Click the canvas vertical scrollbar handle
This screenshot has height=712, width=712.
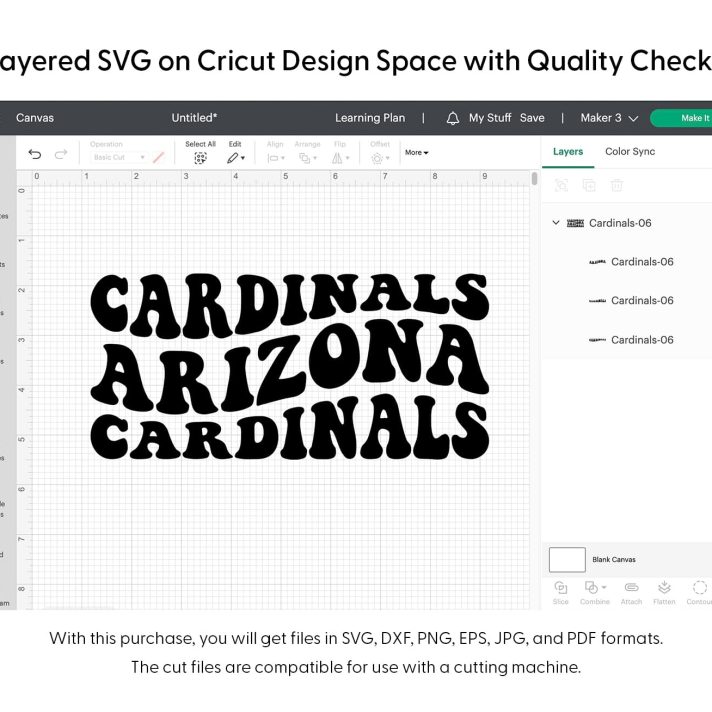(534, 178)
